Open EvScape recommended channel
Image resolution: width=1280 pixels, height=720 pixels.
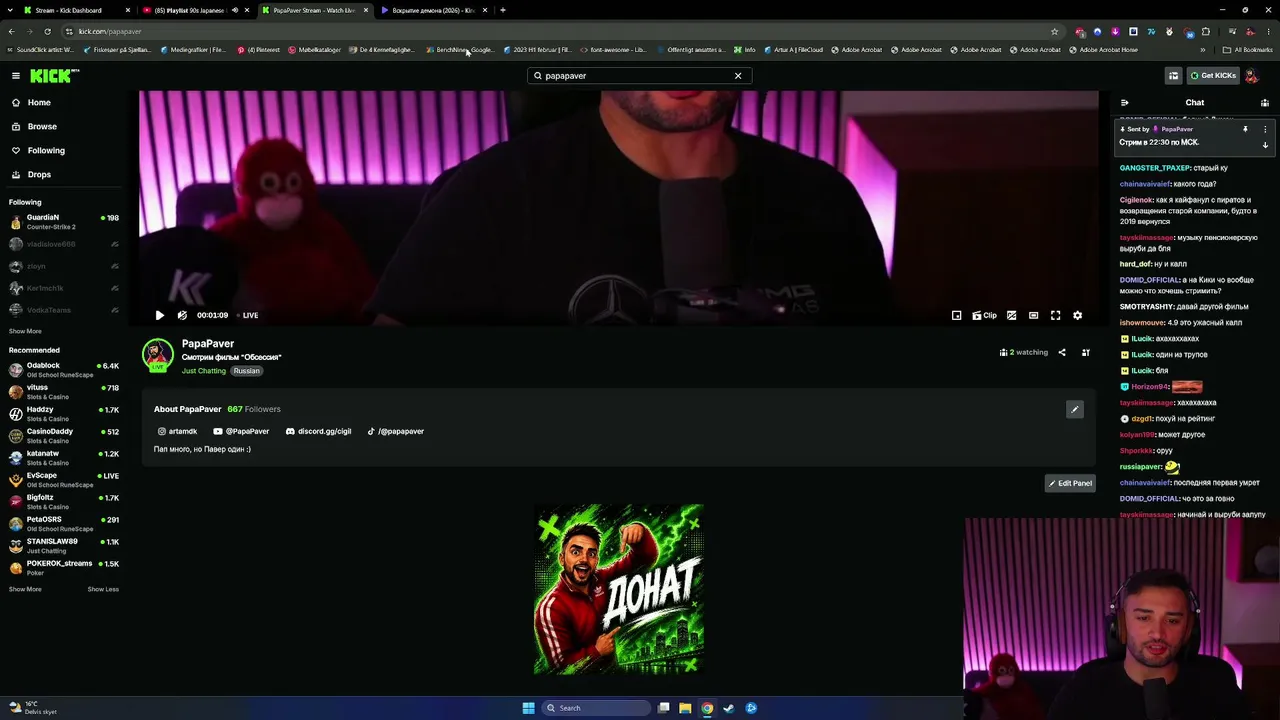click(63, 479)
